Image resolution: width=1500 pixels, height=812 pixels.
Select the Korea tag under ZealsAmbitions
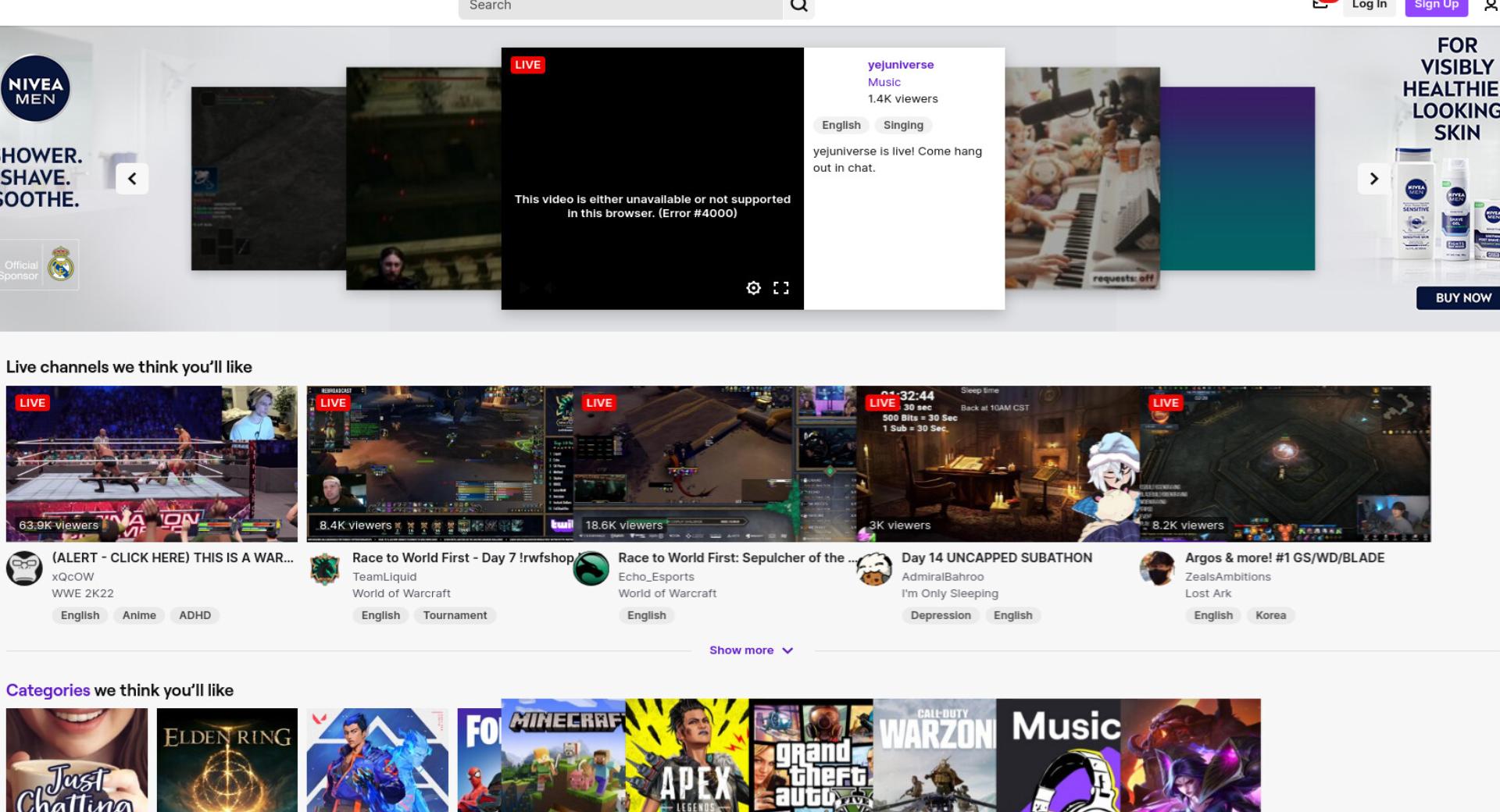click(1270, 615)
